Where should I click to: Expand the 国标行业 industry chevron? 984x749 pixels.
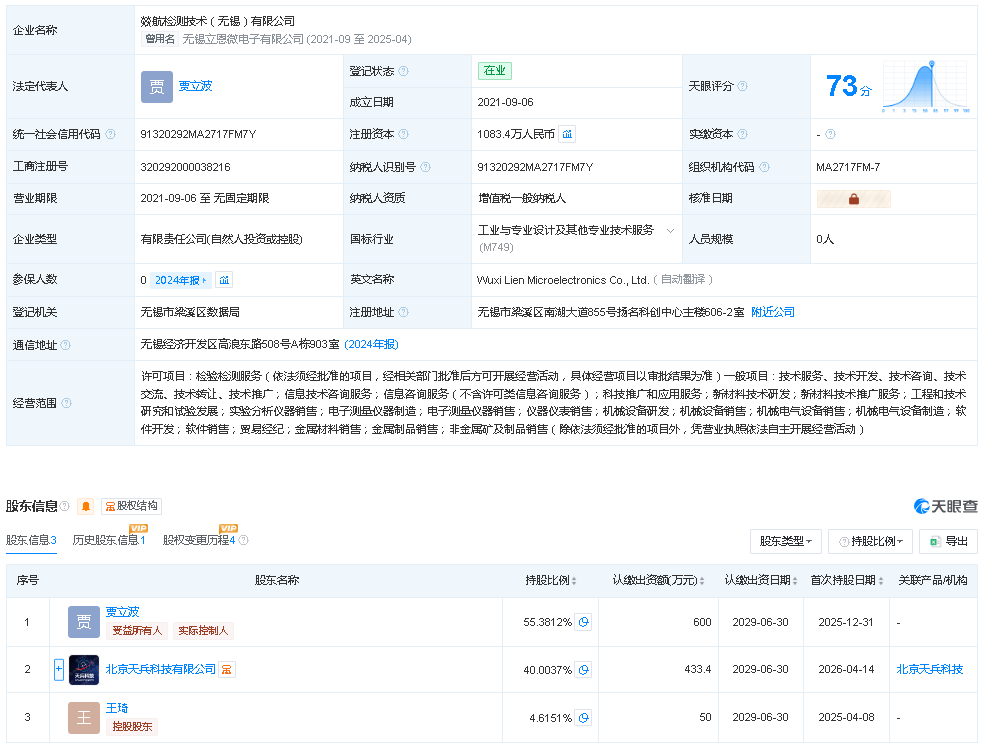pos(670,230)
